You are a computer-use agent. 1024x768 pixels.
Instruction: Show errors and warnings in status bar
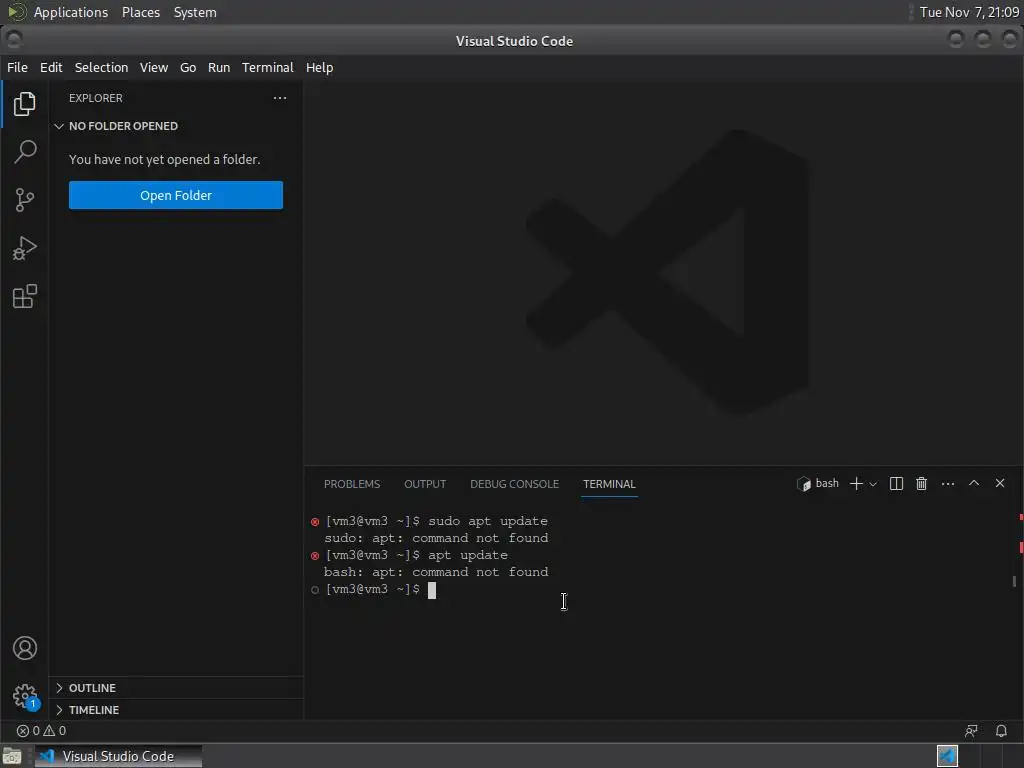click(x=41, y=731)
